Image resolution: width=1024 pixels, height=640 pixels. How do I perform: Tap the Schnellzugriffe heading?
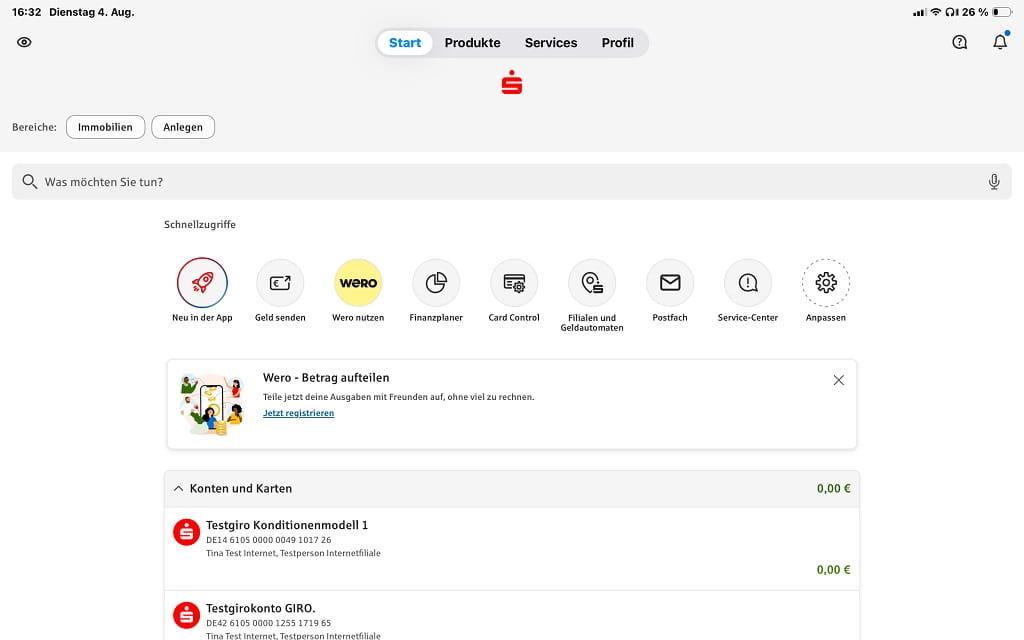pos(200,225)
